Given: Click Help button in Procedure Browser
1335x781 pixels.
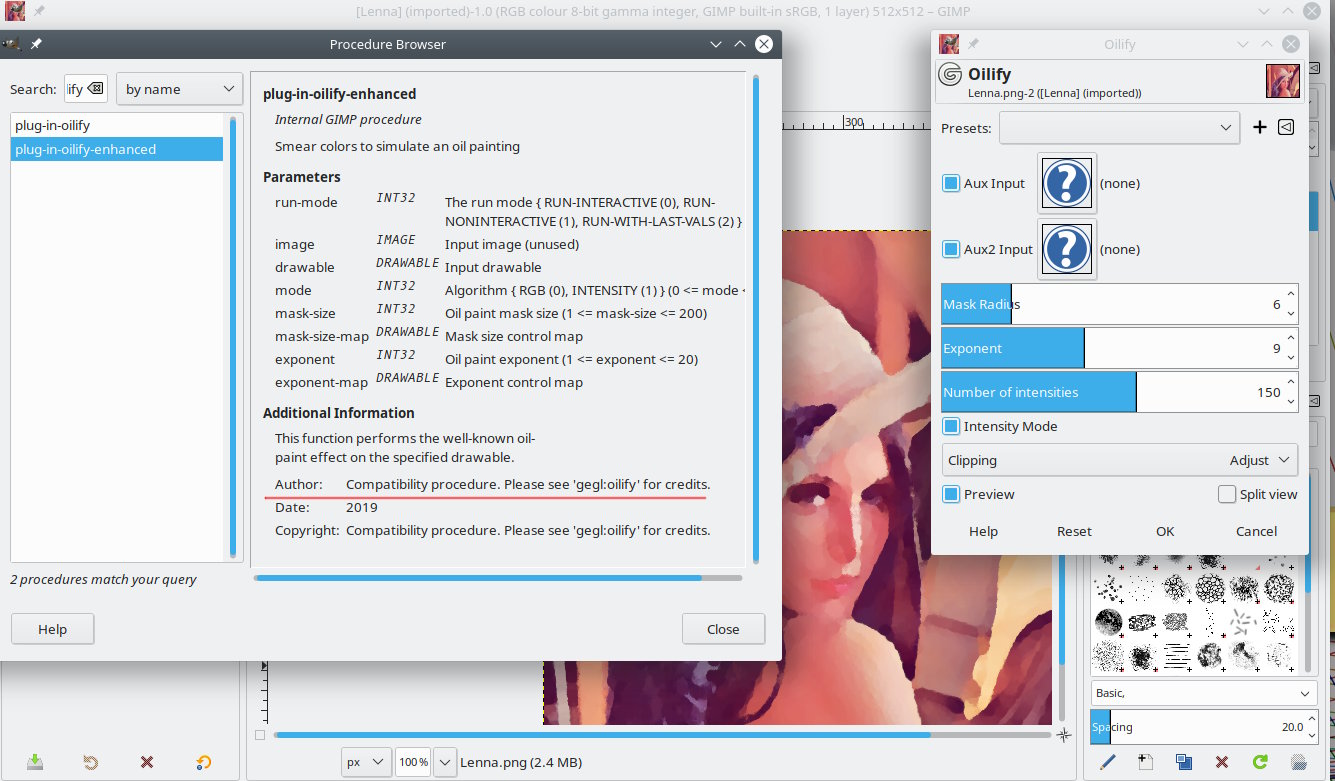Looking at the screenshot, I should [x=52, y=629].
